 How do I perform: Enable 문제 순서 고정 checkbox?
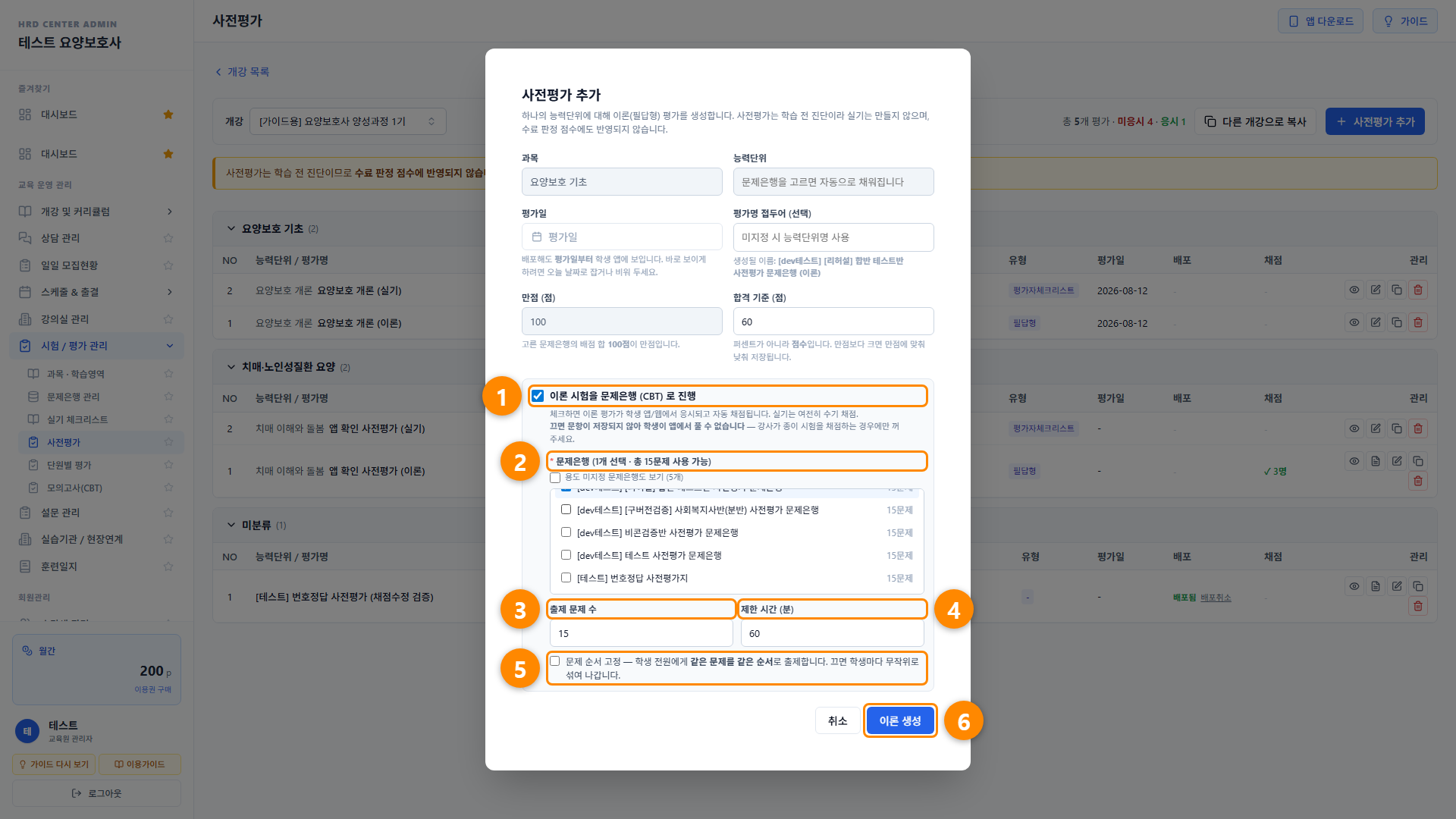[555, 661]
